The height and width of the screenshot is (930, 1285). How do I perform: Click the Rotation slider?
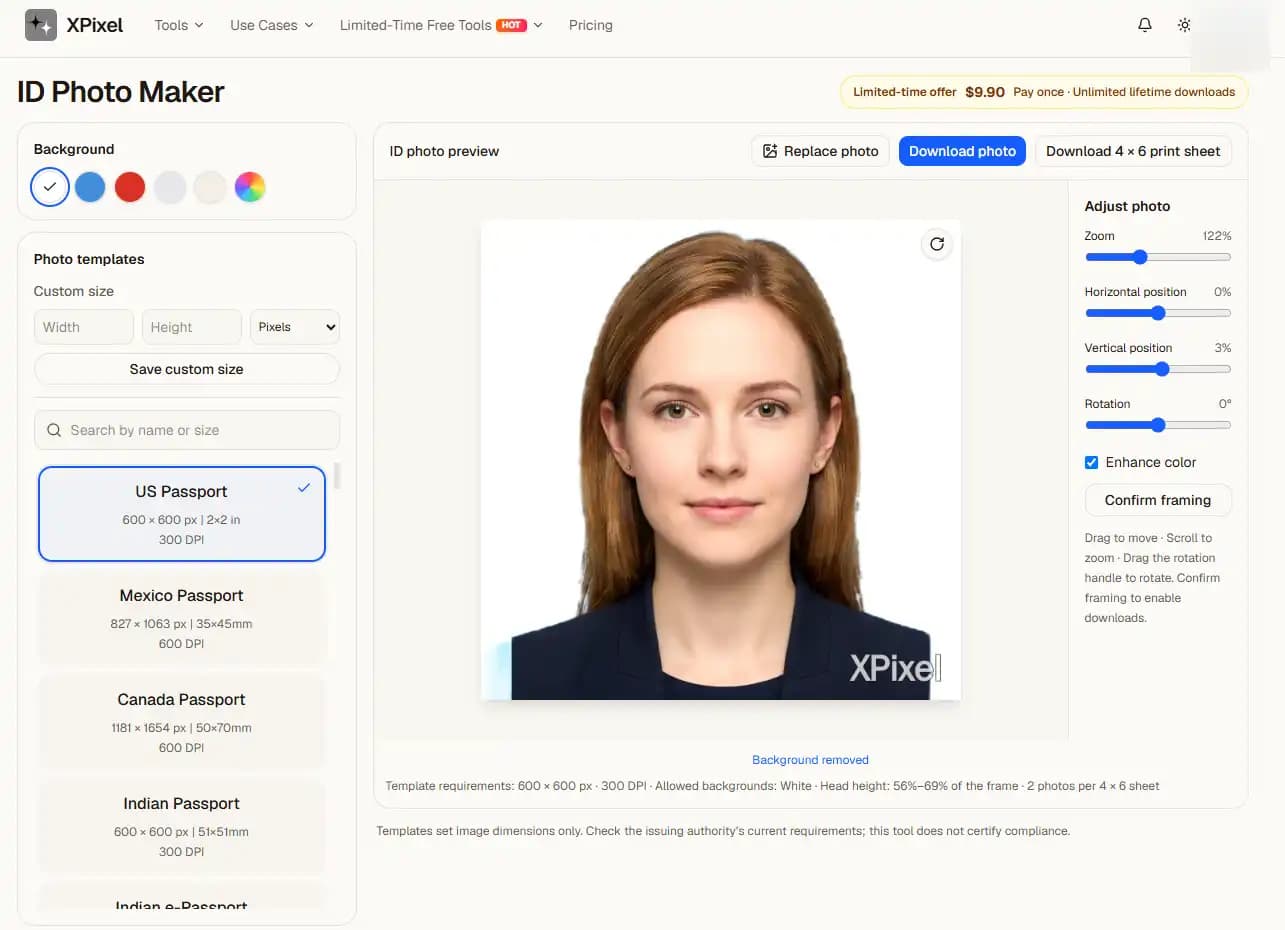coord(1158,425)
